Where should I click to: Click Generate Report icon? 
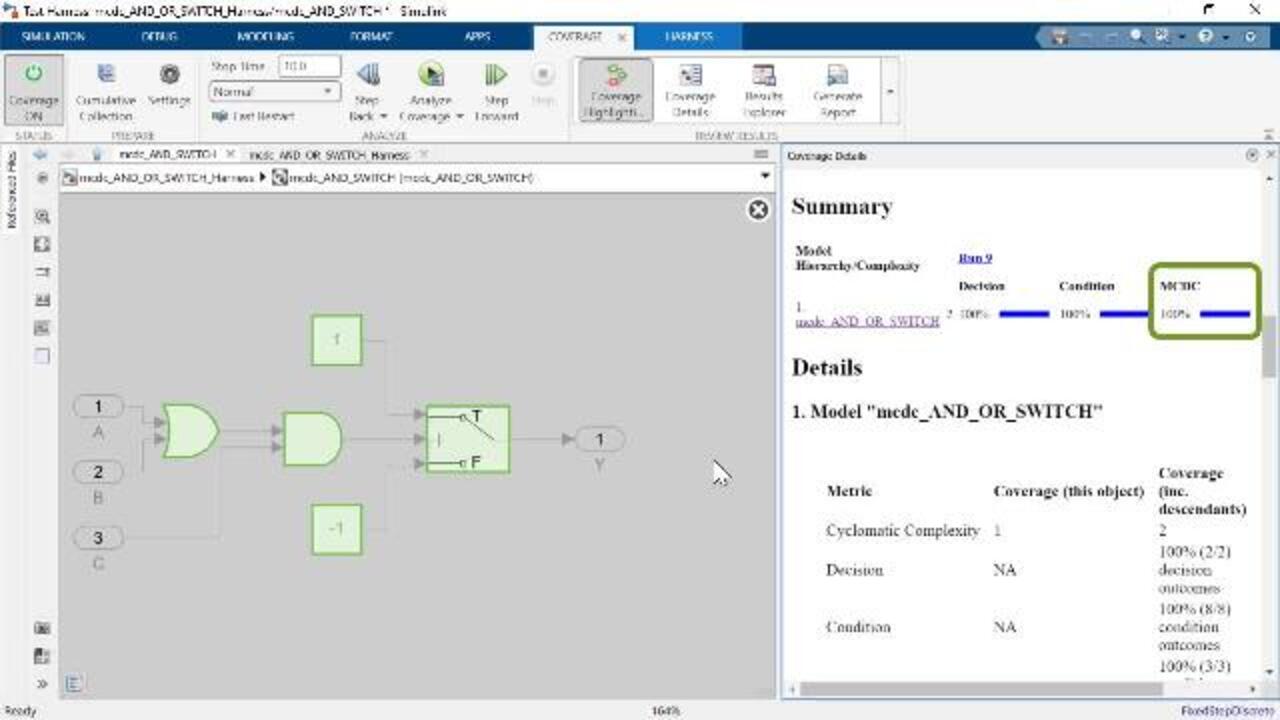click(837, 77)
